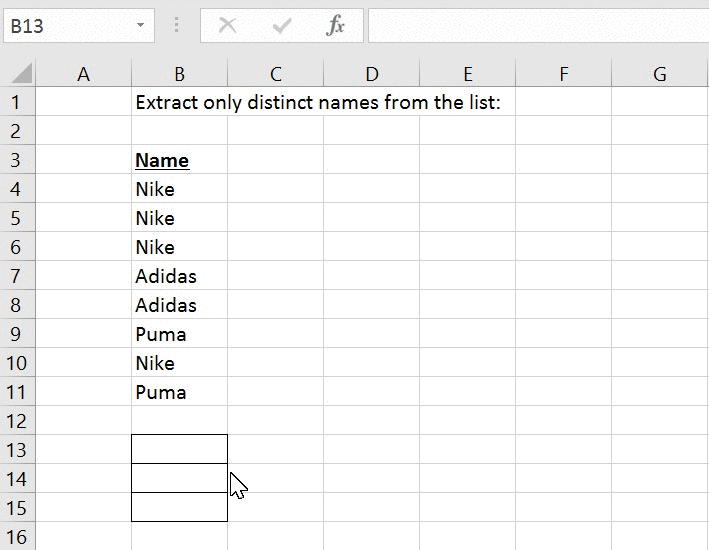The width and height of the screenshot is (709, 550).
Task: Select column G header
Action: click(659, 73)
